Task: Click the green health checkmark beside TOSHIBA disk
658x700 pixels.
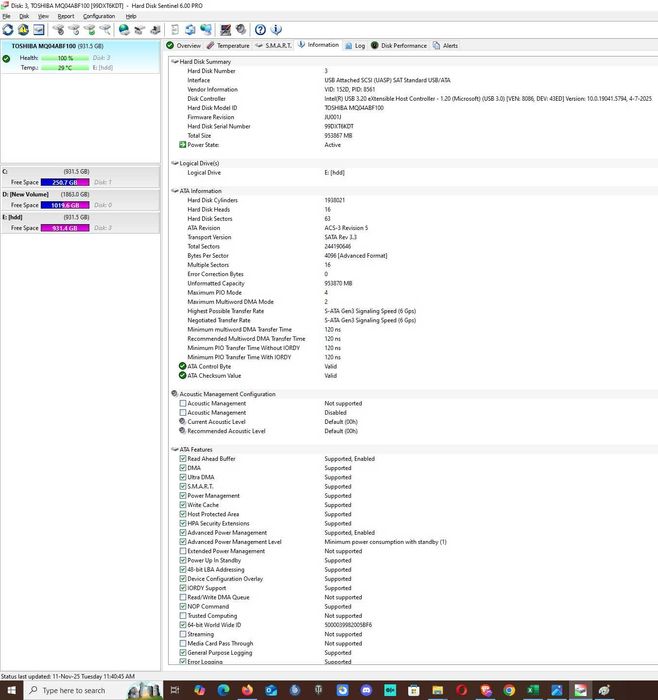Action: click(6, 58)
